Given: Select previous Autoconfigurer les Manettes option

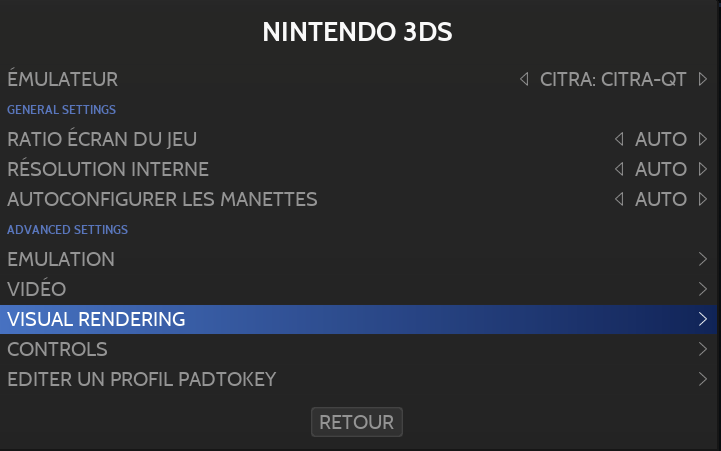Looking at the screenshot, I should point(620,199).
